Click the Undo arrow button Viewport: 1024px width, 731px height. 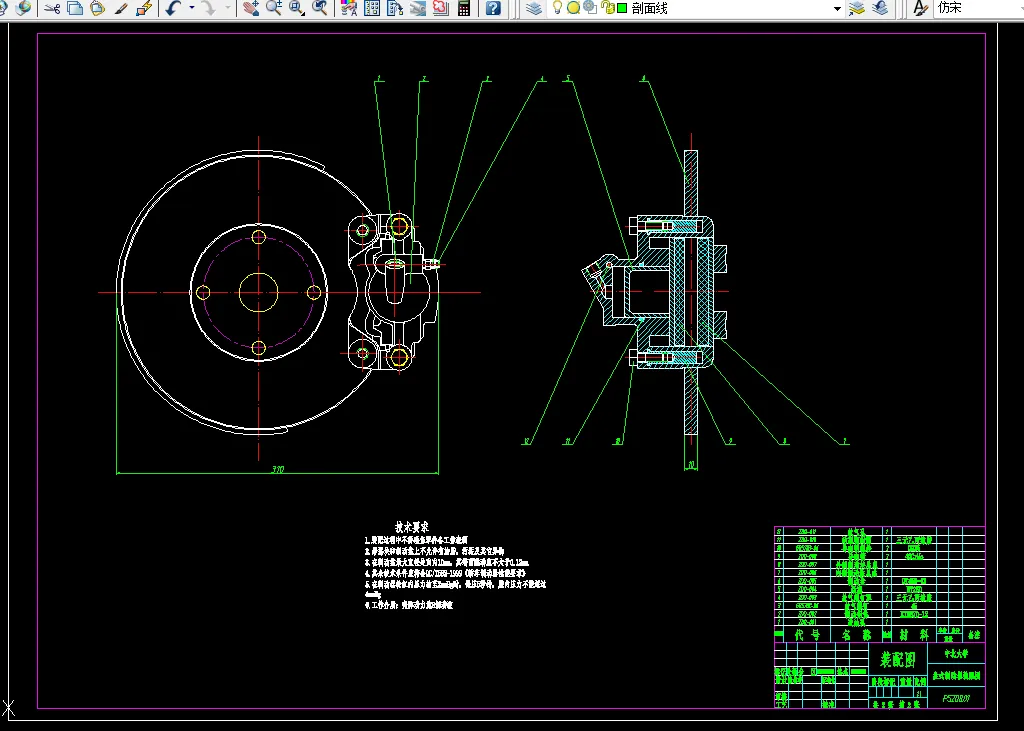point(172,8)
